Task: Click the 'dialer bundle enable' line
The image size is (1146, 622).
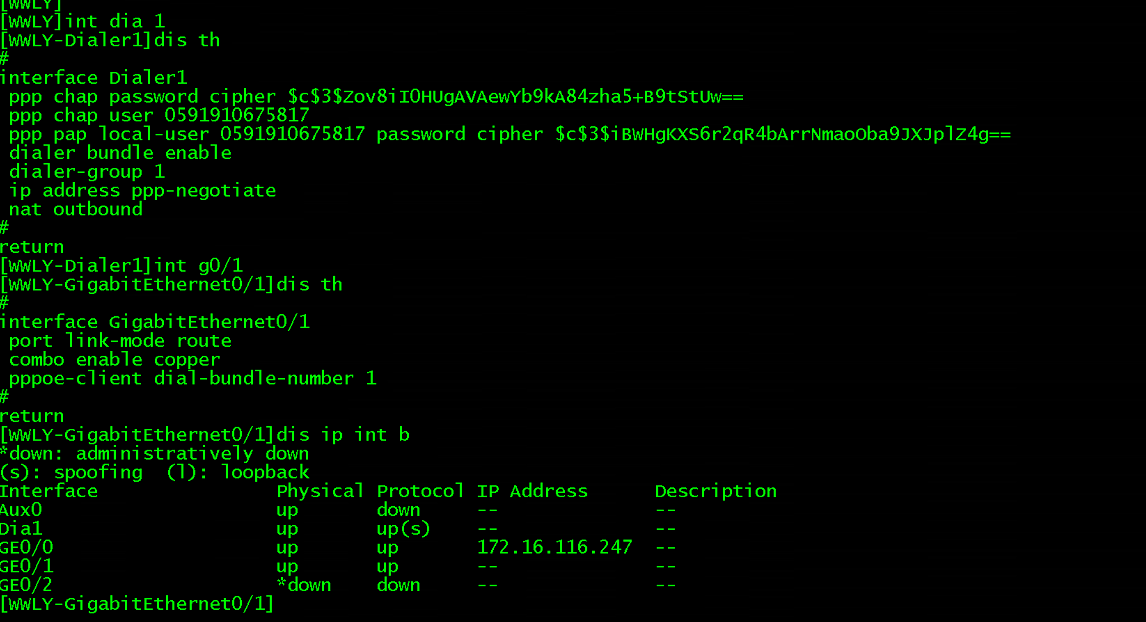Action: 120,153
